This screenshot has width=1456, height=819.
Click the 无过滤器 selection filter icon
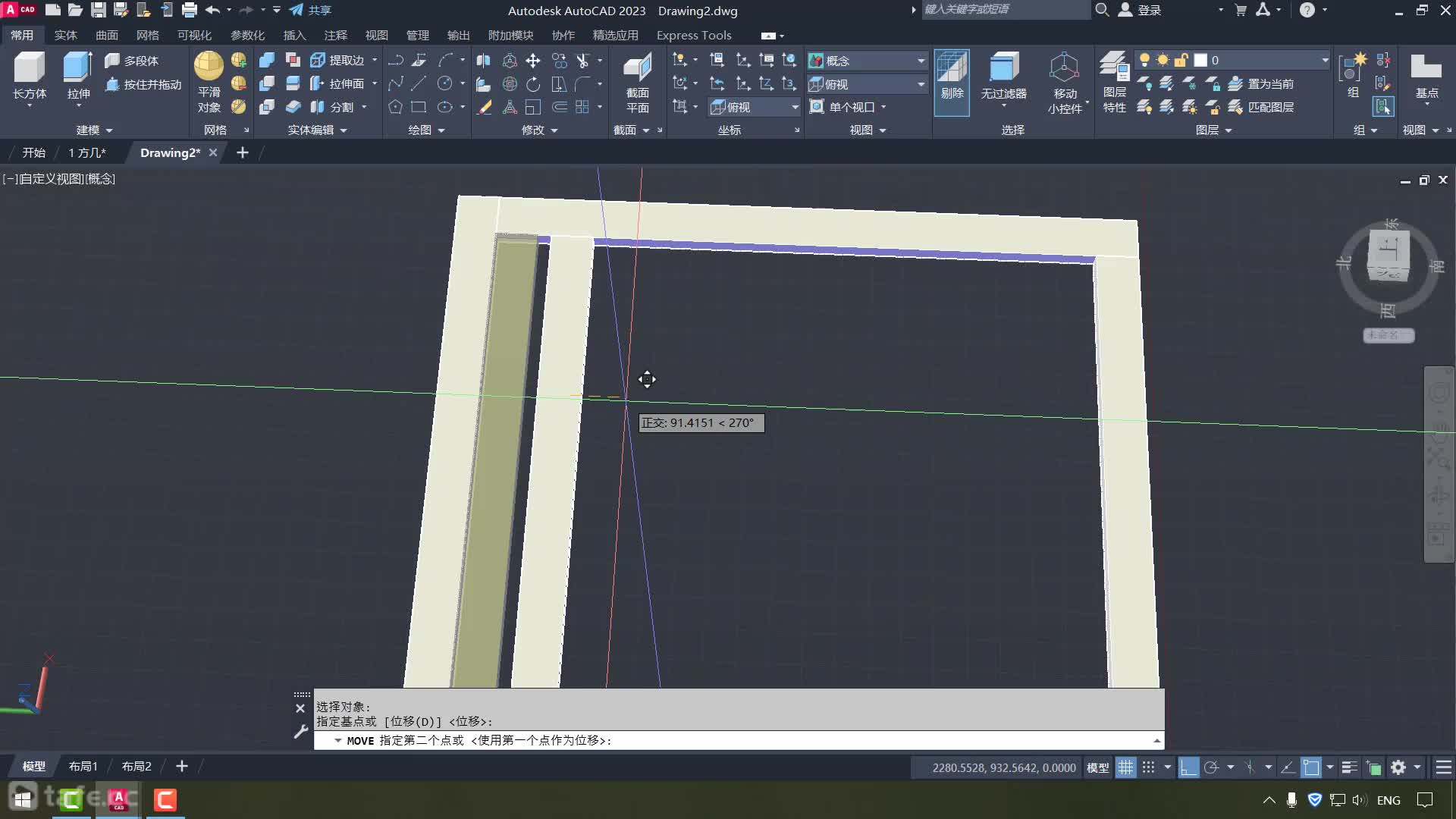click(1003, 75)
